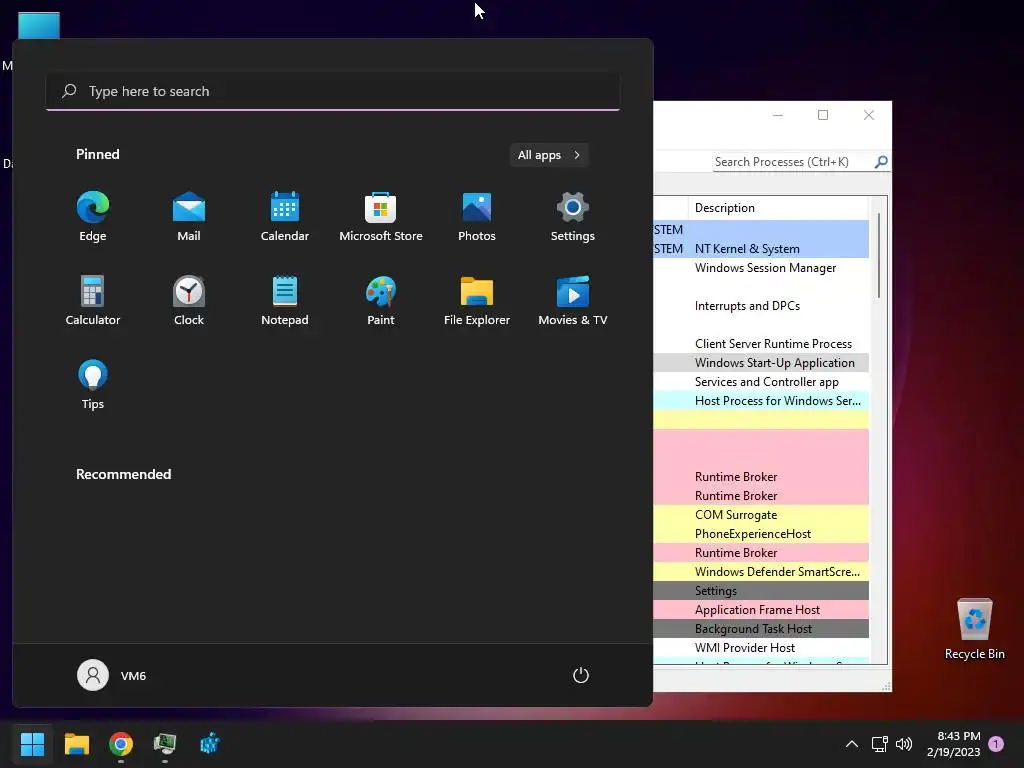Select the Windows Session Manager row
Screen dimensions: 1024x768
[761, 268]
